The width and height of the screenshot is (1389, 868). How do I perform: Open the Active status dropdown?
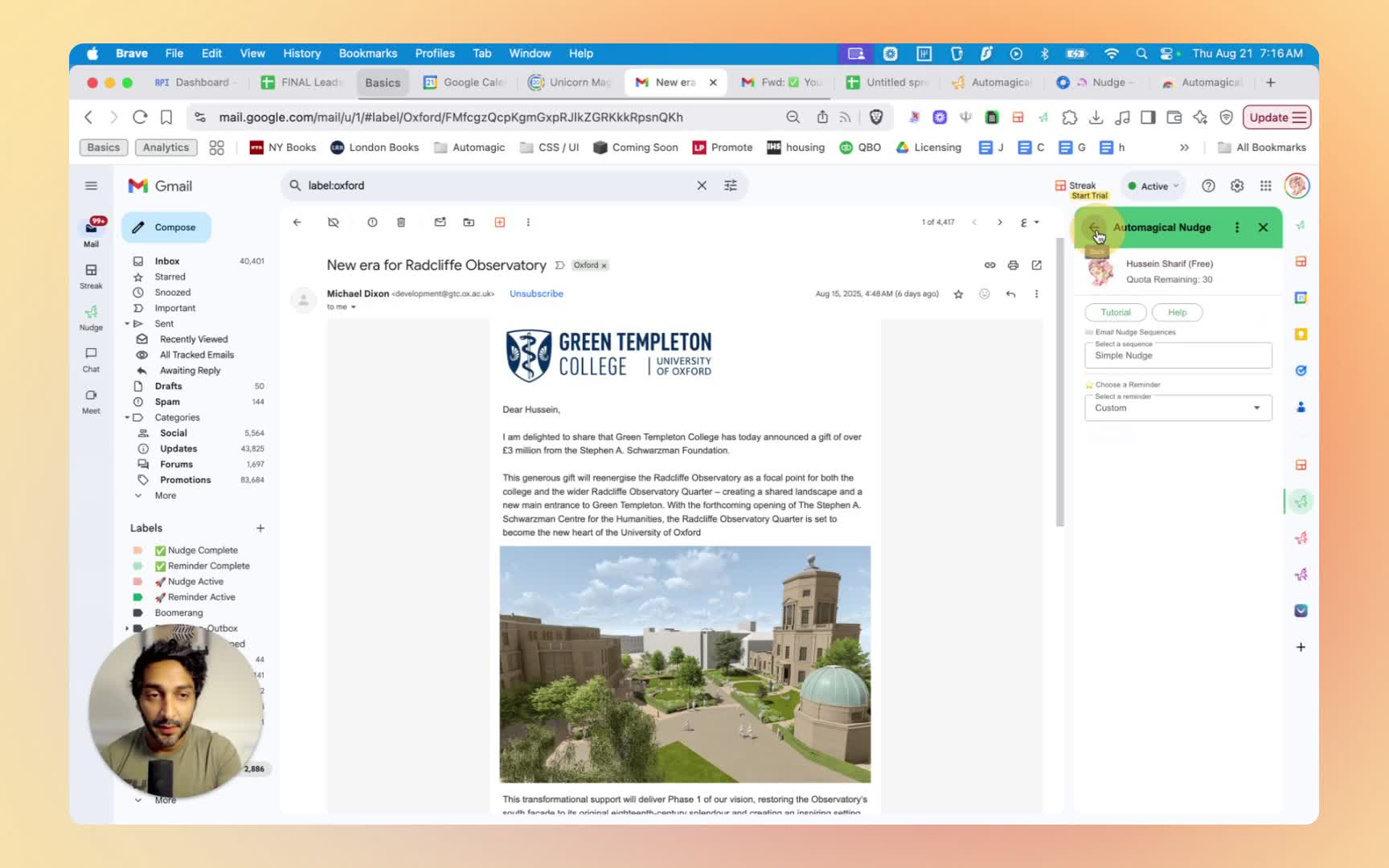1153,186
